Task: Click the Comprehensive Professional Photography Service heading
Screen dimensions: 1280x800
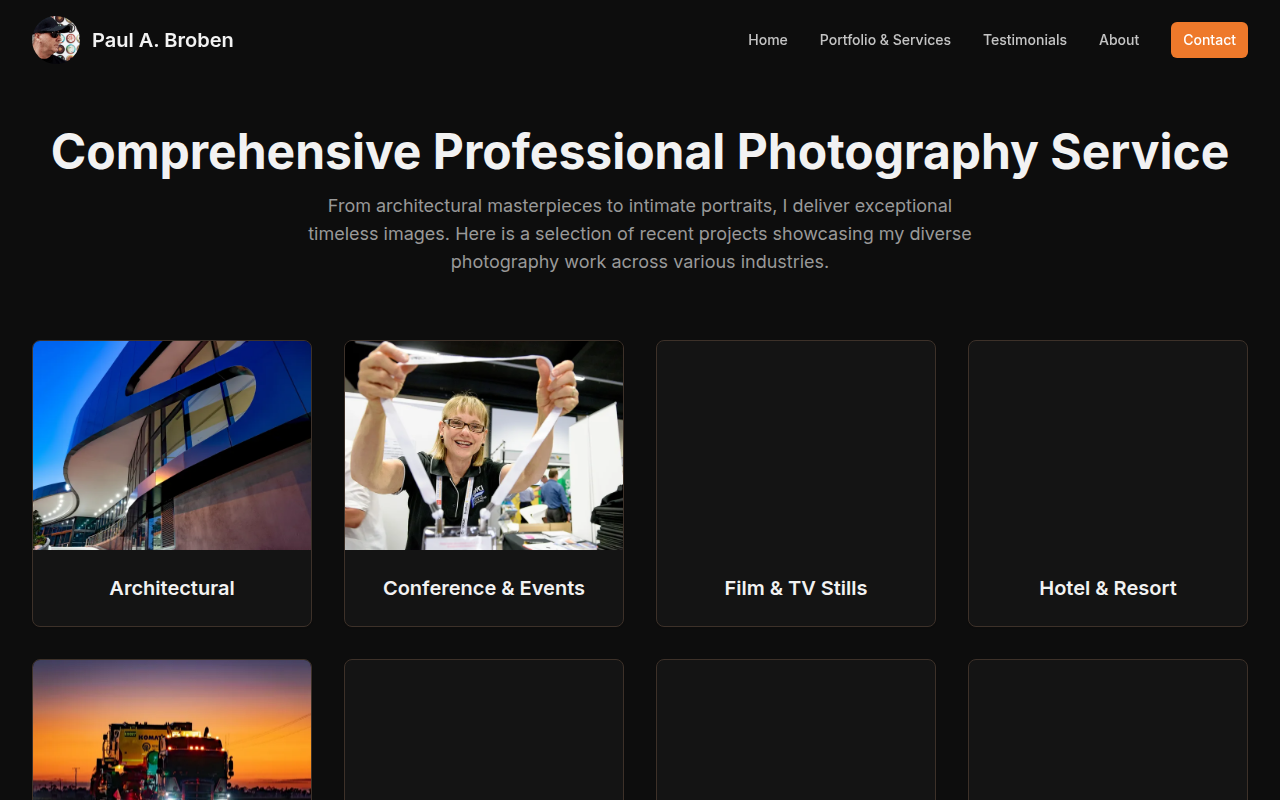Action: pyautogui.click(x=640, y=152)
